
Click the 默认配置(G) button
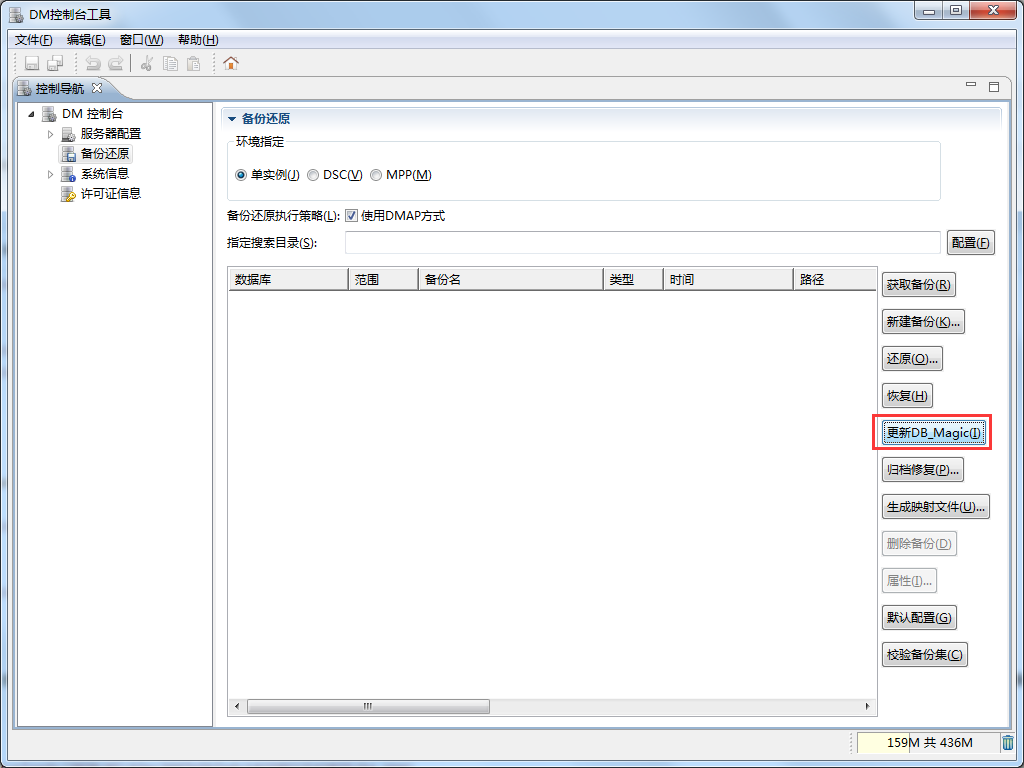click(919, 618)
